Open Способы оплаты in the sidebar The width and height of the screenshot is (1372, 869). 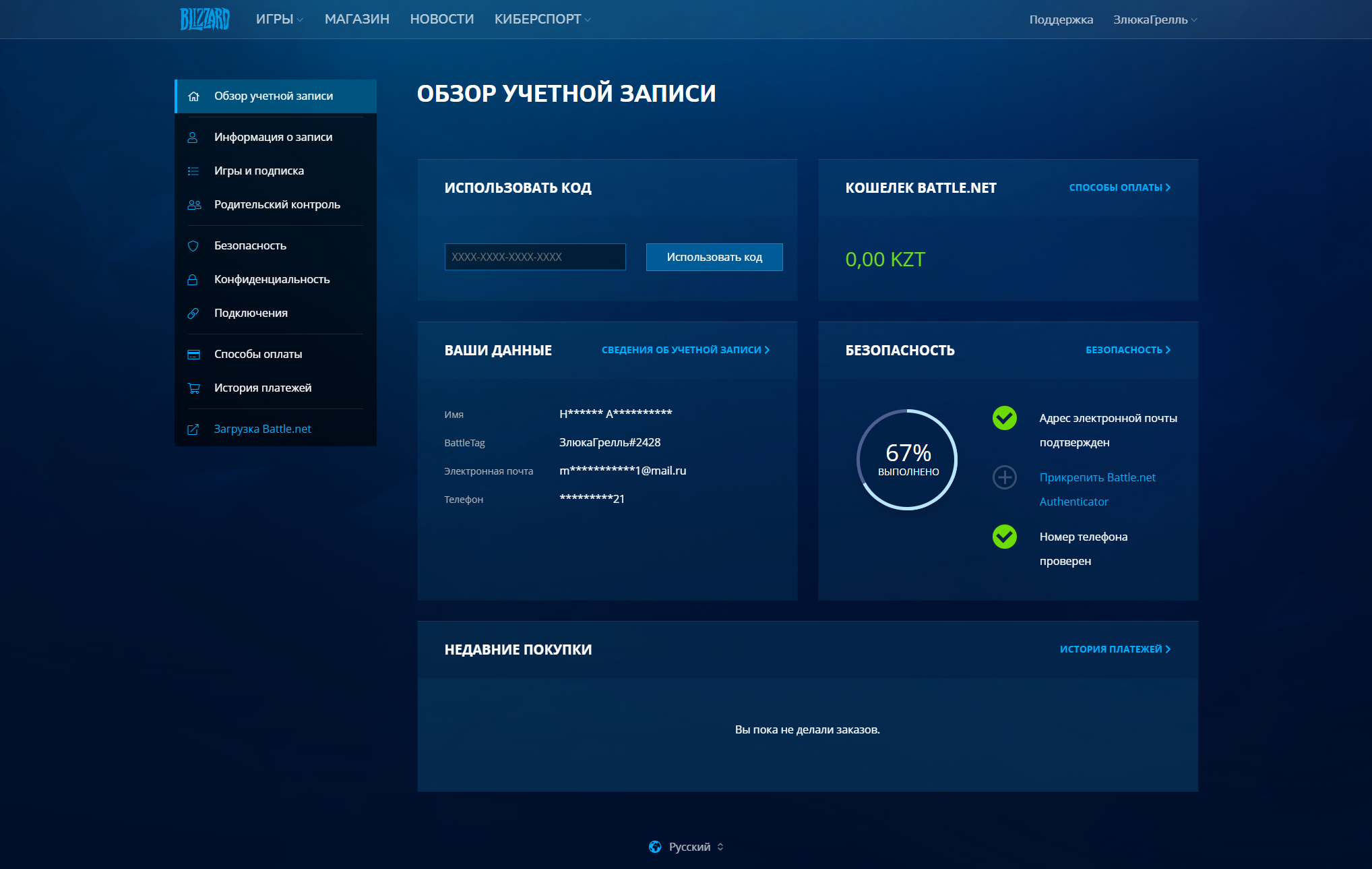pos(276,355)
